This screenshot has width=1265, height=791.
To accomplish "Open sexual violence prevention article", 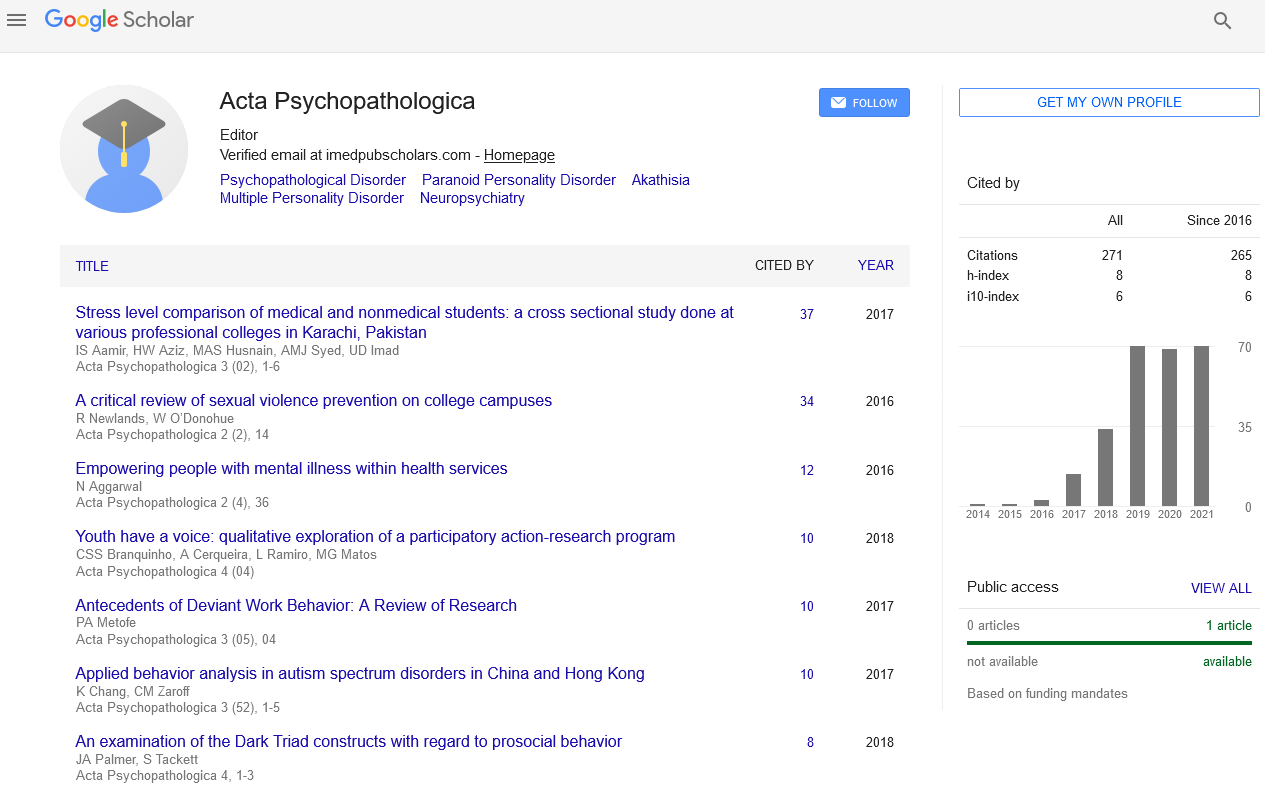I will coord(314,401).
